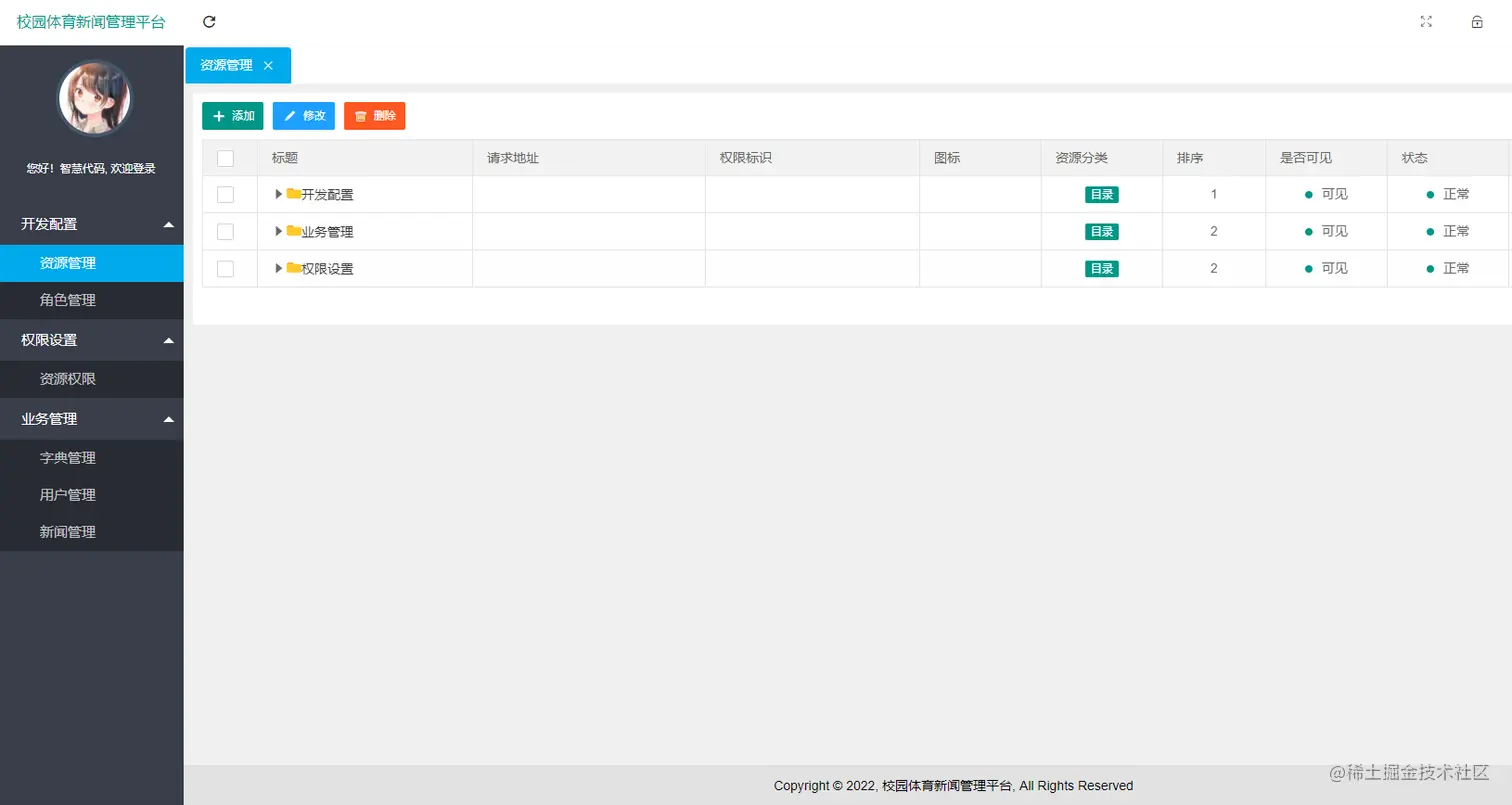Click 正常 status in 权限设置 row

click(1448, 268)
